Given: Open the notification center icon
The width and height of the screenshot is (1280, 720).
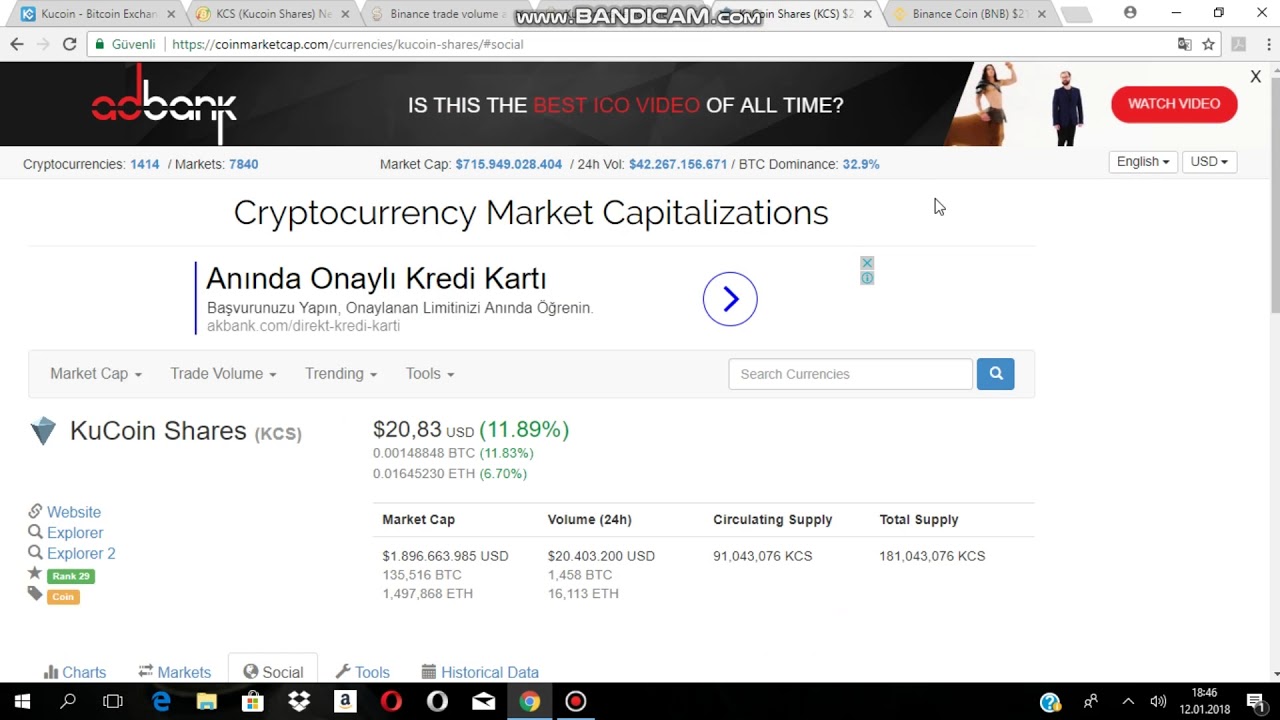Looking at the screenshot, I should click(1255, 701).
